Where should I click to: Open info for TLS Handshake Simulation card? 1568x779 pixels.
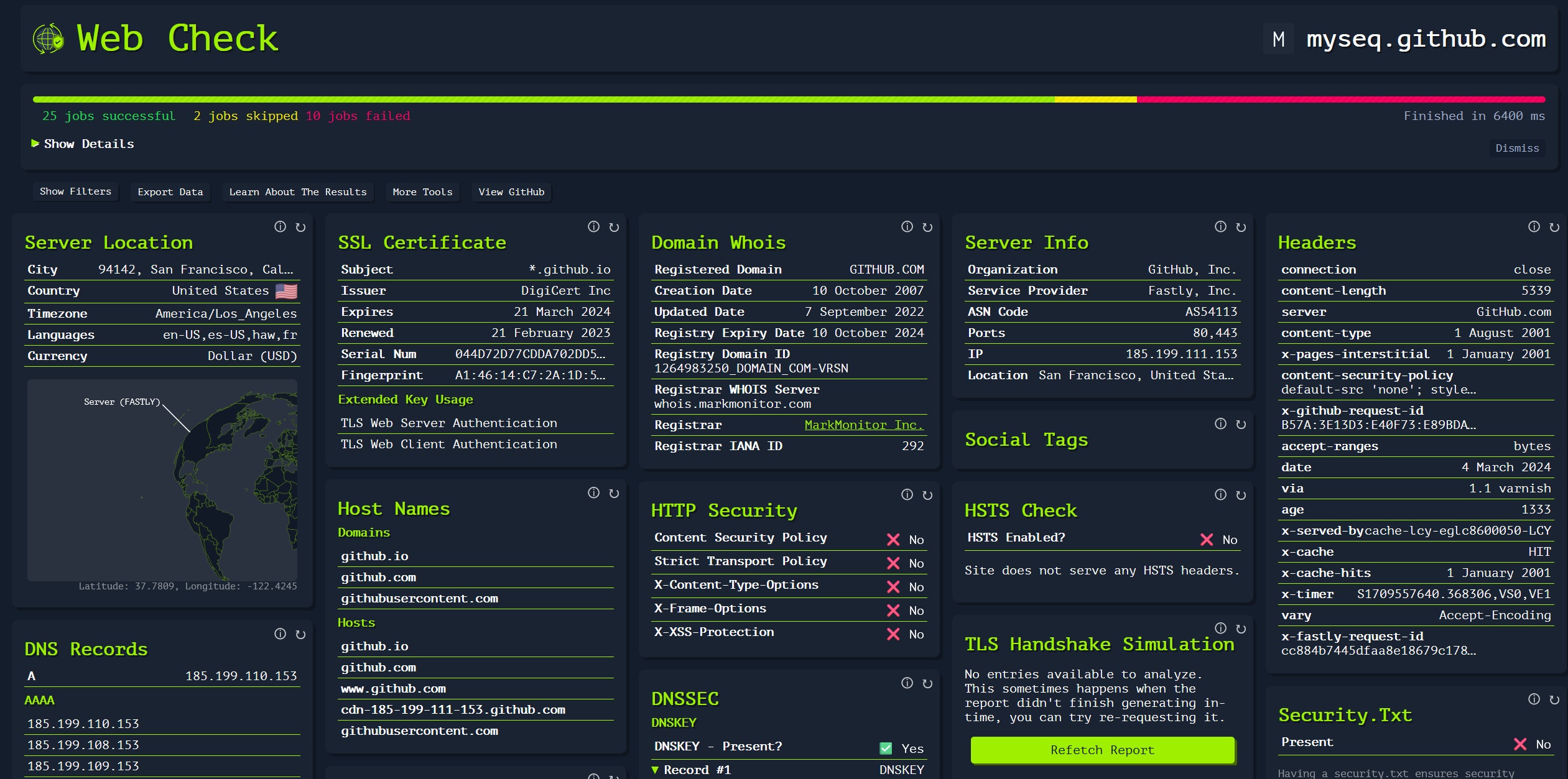(1221, 629)
